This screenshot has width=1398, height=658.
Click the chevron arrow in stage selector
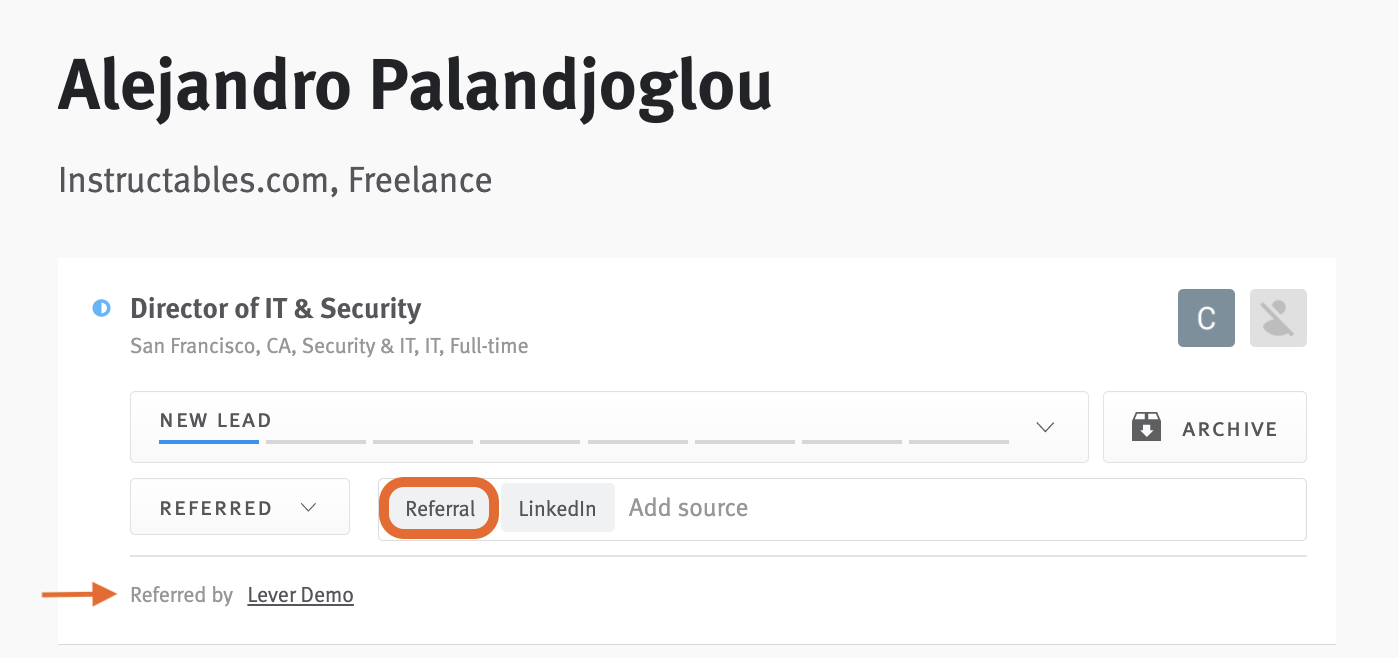point(1045,427)
